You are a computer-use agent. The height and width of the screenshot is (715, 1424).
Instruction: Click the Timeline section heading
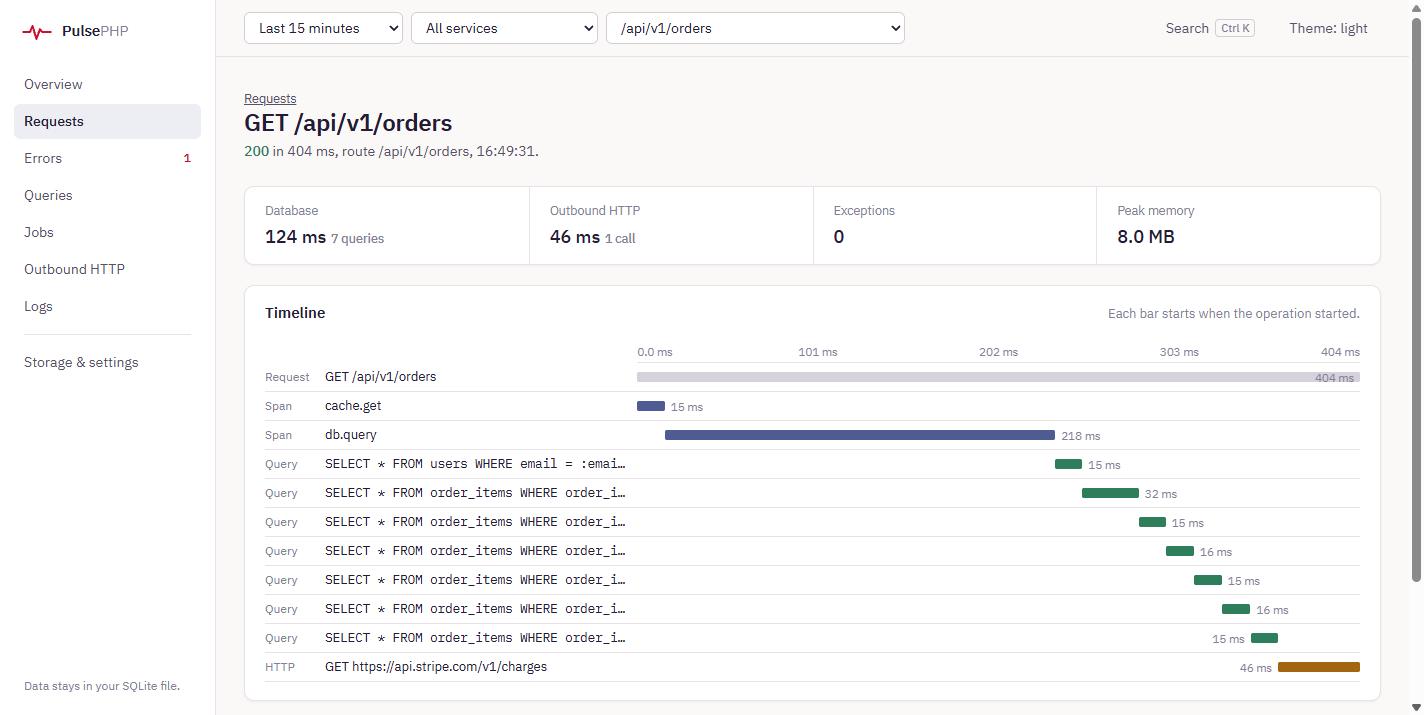point(295,313)
